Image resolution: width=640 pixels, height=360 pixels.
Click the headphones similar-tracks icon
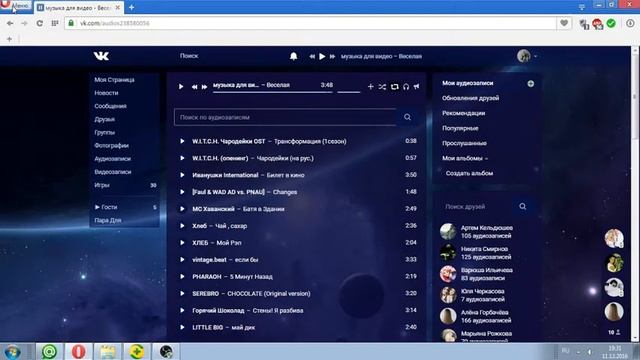406,87
